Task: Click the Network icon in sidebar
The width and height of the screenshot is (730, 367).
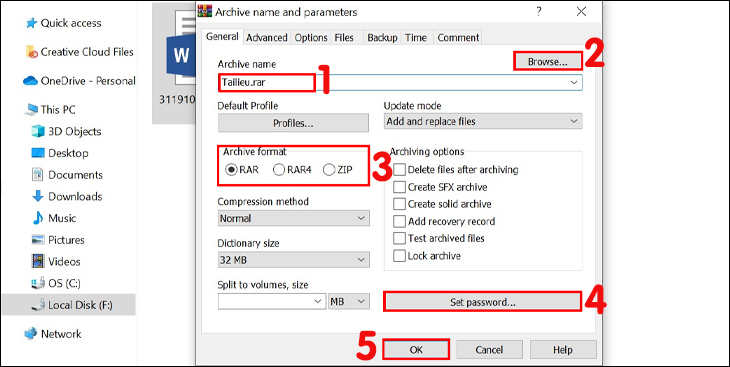Action: (31, 334)
